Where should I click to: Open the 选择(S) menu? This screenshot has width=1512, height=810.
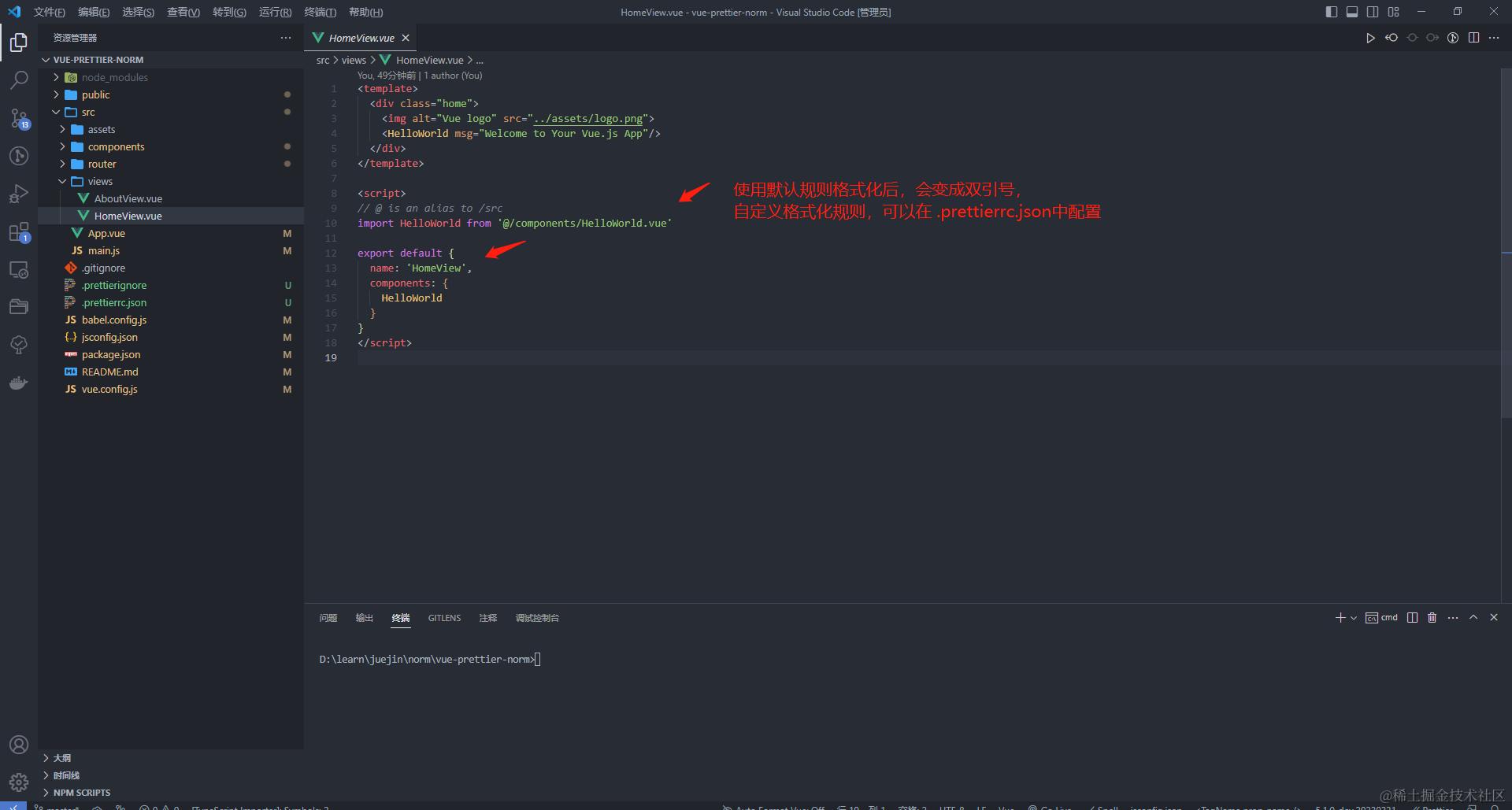point(139,12)
